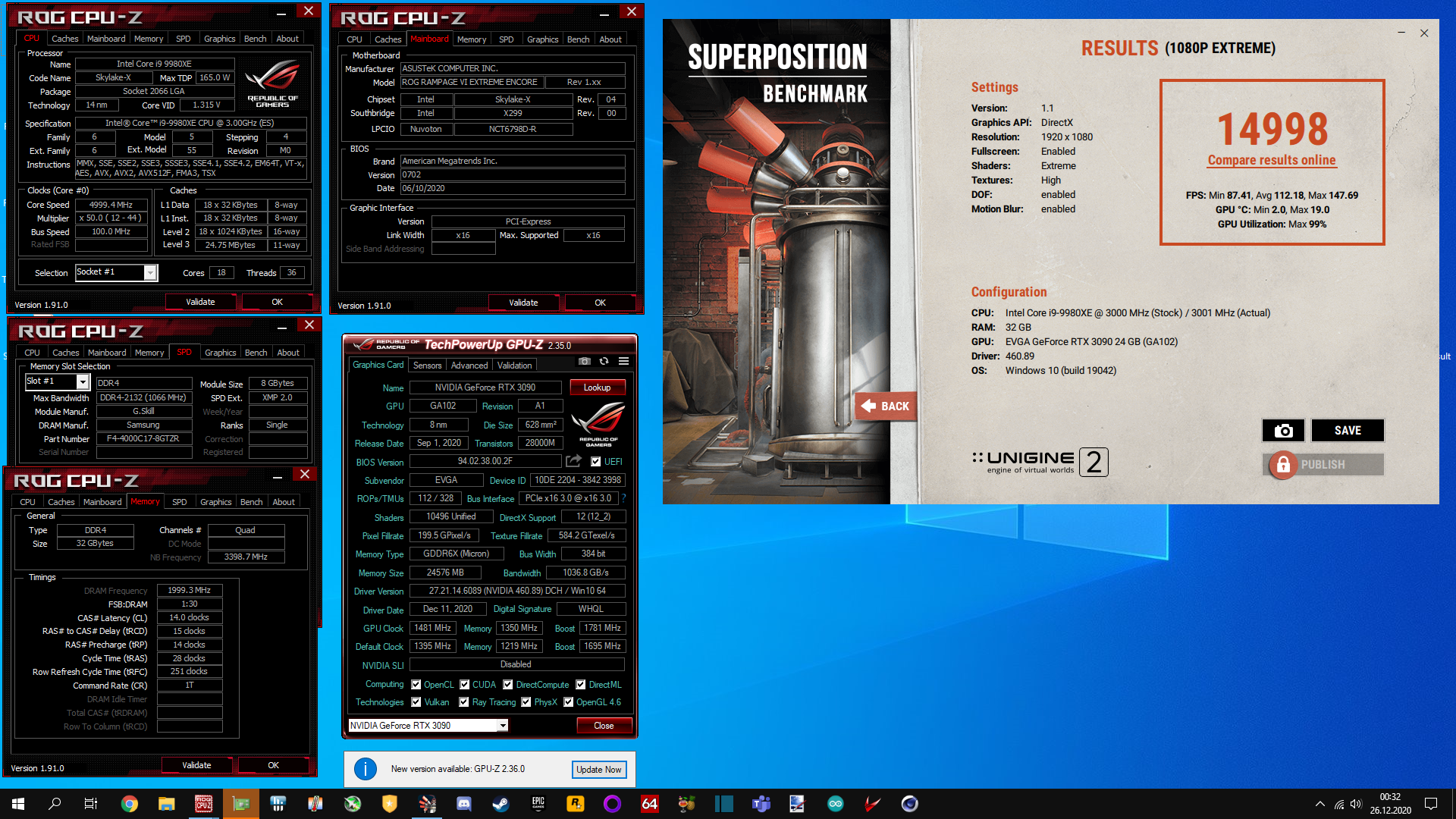Click the Superposition camera screenshot button
The width and height of the screenshot is (1456, 819).
pyautogui.click(x=1283, y=430)
